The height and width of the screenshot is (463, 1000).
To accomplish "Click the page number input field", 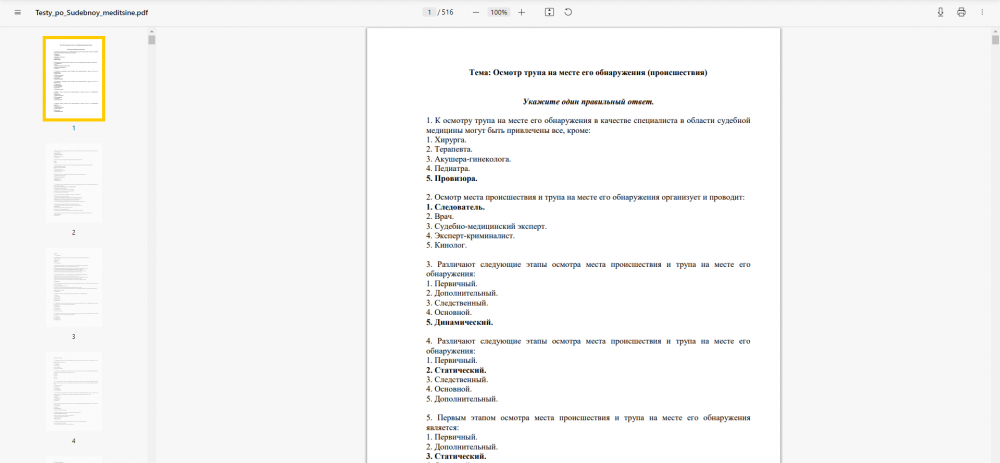I will 429,12.
